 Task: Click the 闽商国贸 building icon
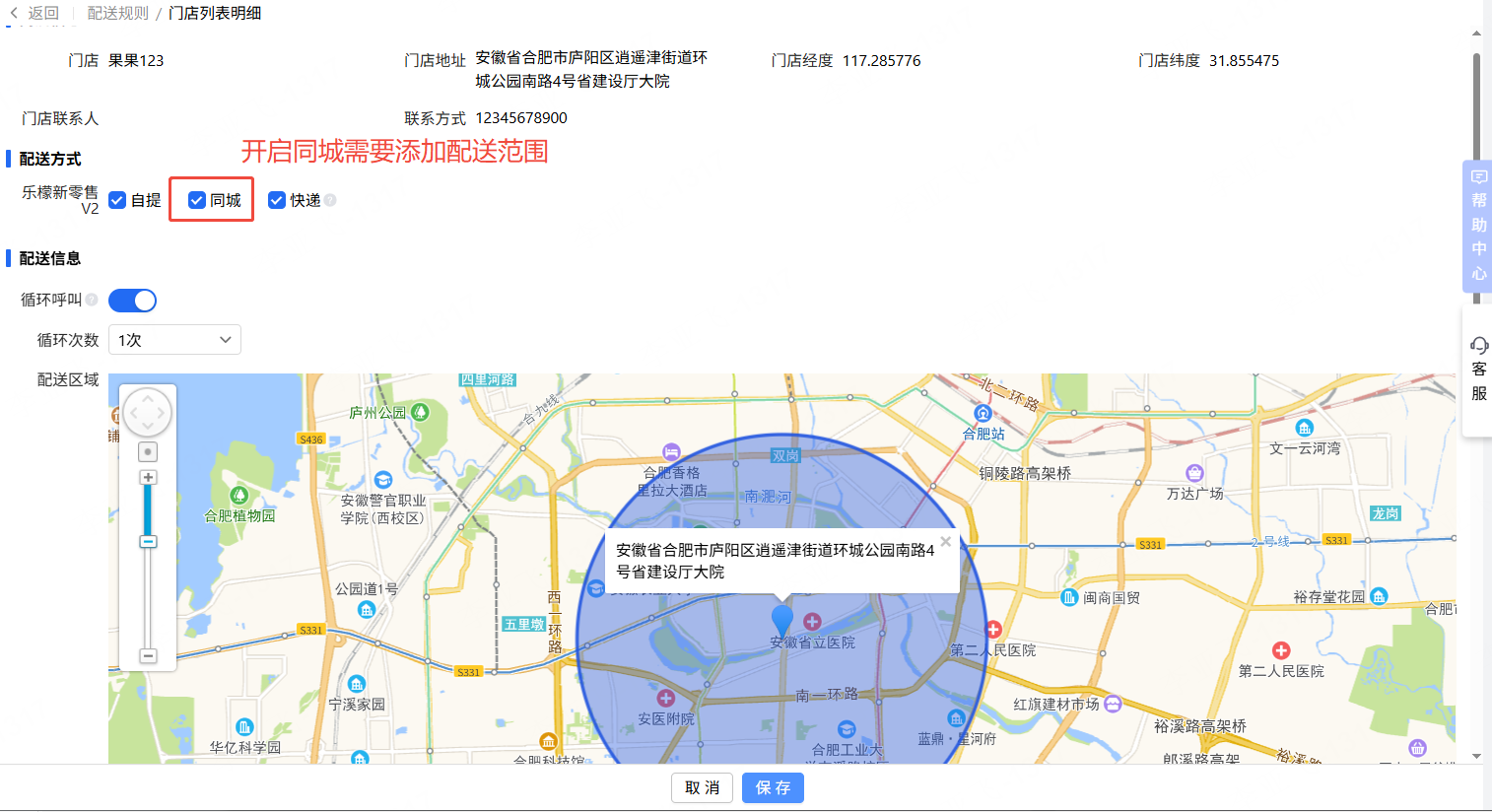(x=1069, y=597)
